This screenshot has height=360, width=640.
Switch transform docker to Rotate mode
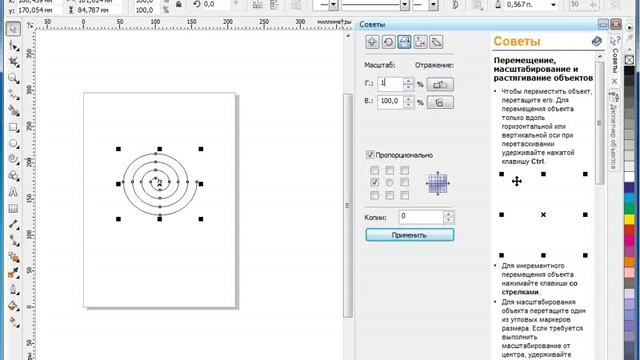[388, 42]
